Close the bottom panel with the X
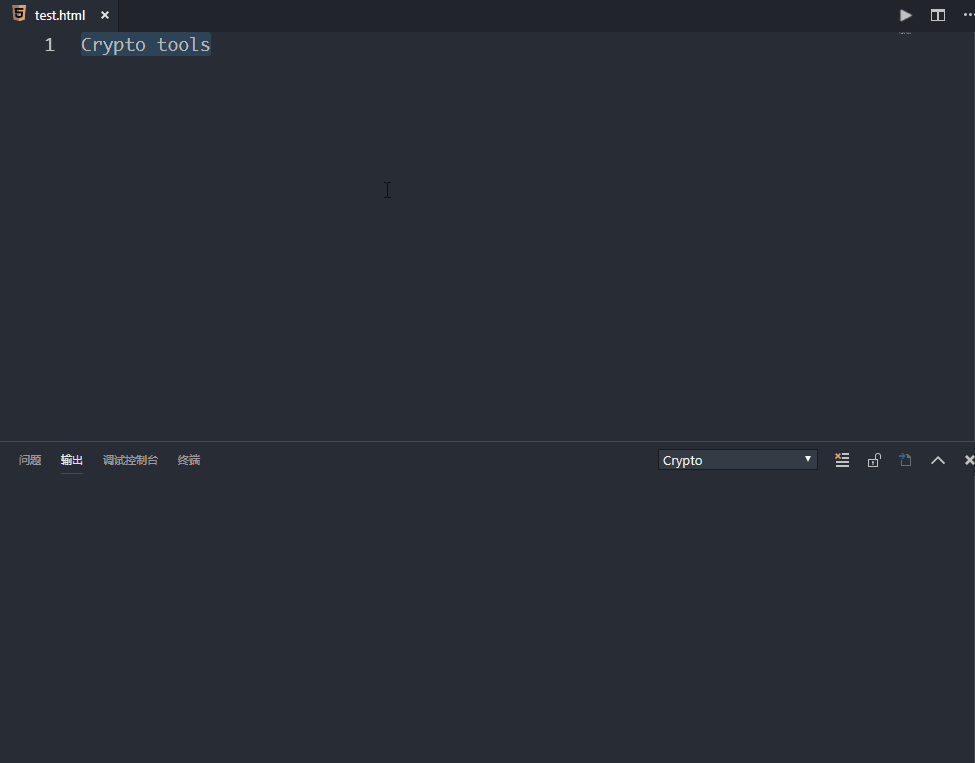Screen dimensions: 975x763 (969, 460)
